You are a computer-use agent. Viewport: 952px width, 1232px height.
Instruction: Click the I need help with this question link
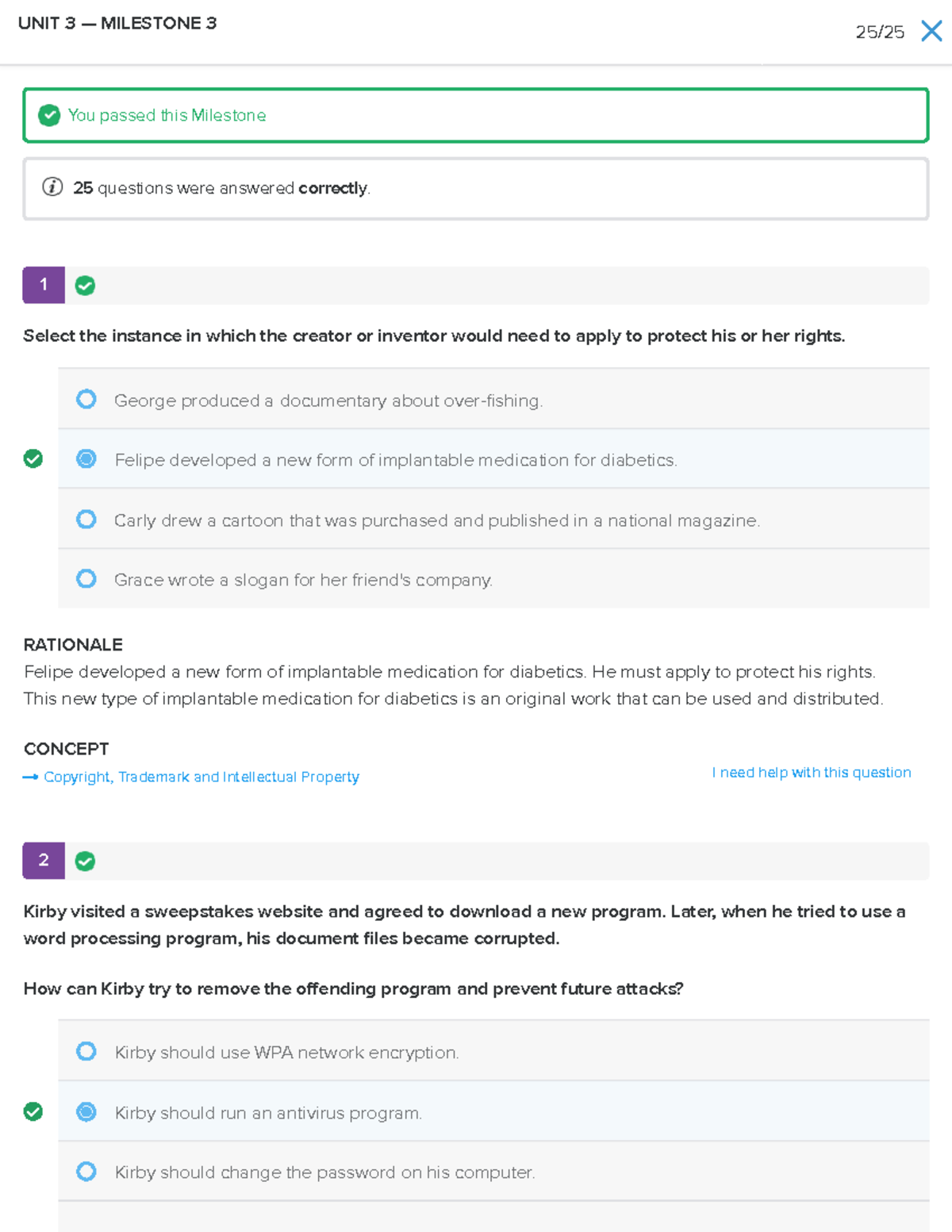[x=811, y=773]
